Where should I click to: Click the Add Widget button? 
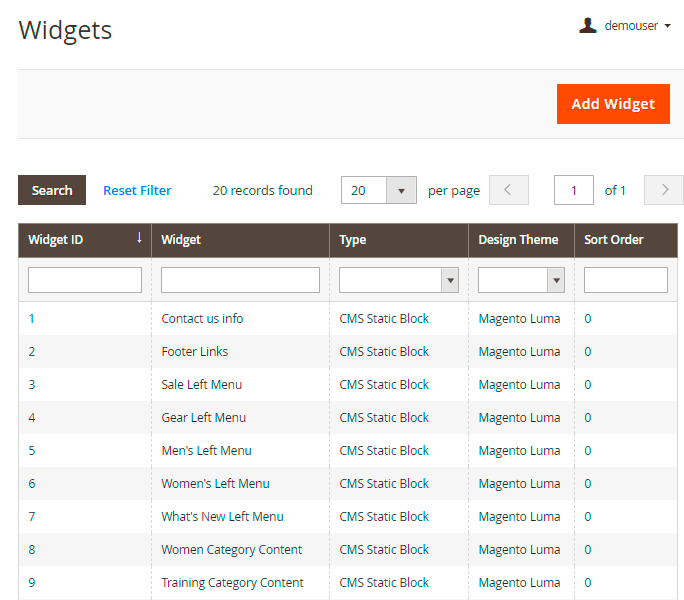(613, 104)
